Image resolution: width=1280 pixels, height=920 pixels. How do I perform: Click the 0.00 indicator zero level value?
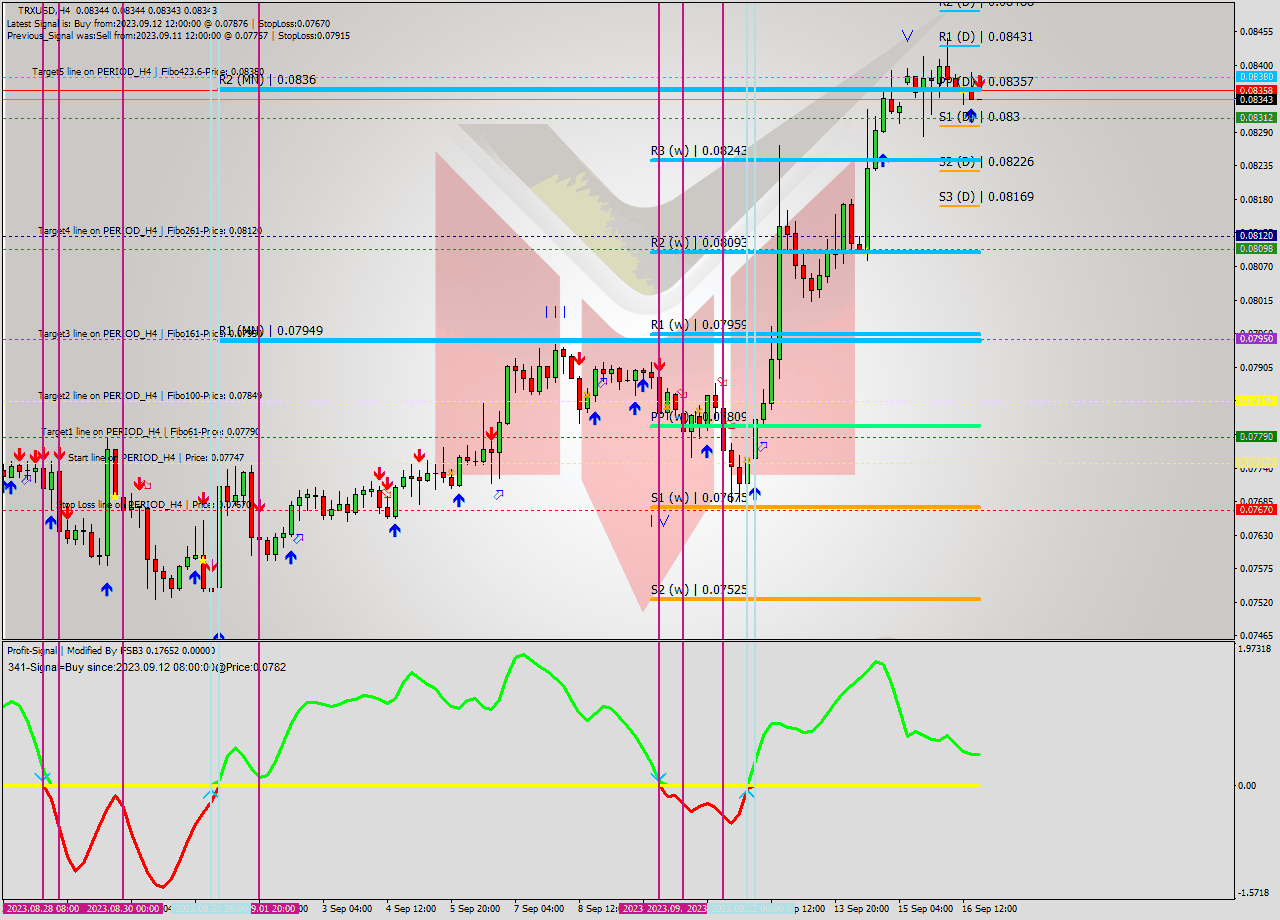tap(1247, 785)
